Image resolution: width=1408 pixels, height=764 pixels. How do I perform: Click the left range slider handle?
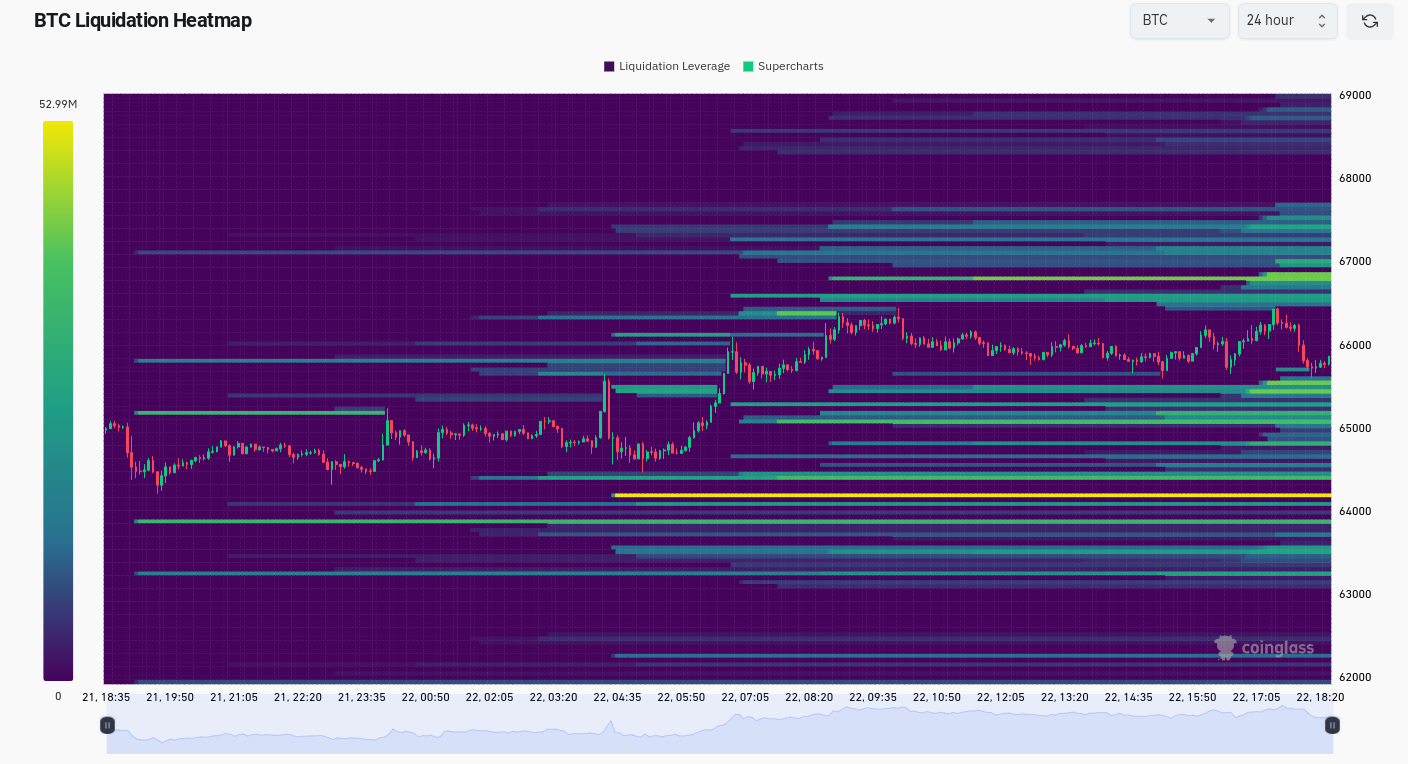(x=107, y=725)
